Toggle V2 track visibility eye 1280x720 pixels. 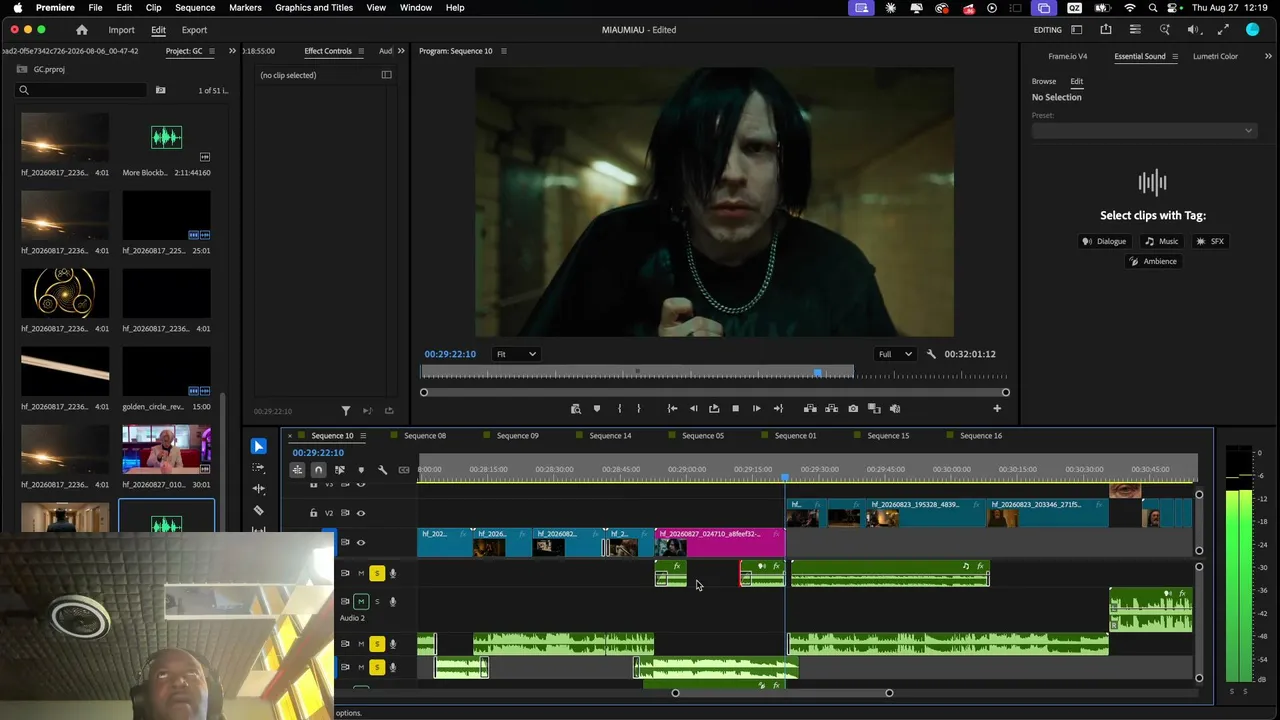coord(361,513)
